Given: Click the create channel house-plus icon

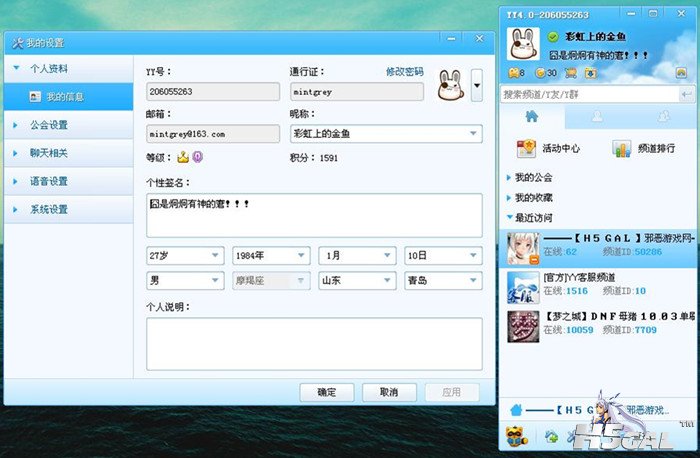Looking at the screenshot, I should pos(551,436).
